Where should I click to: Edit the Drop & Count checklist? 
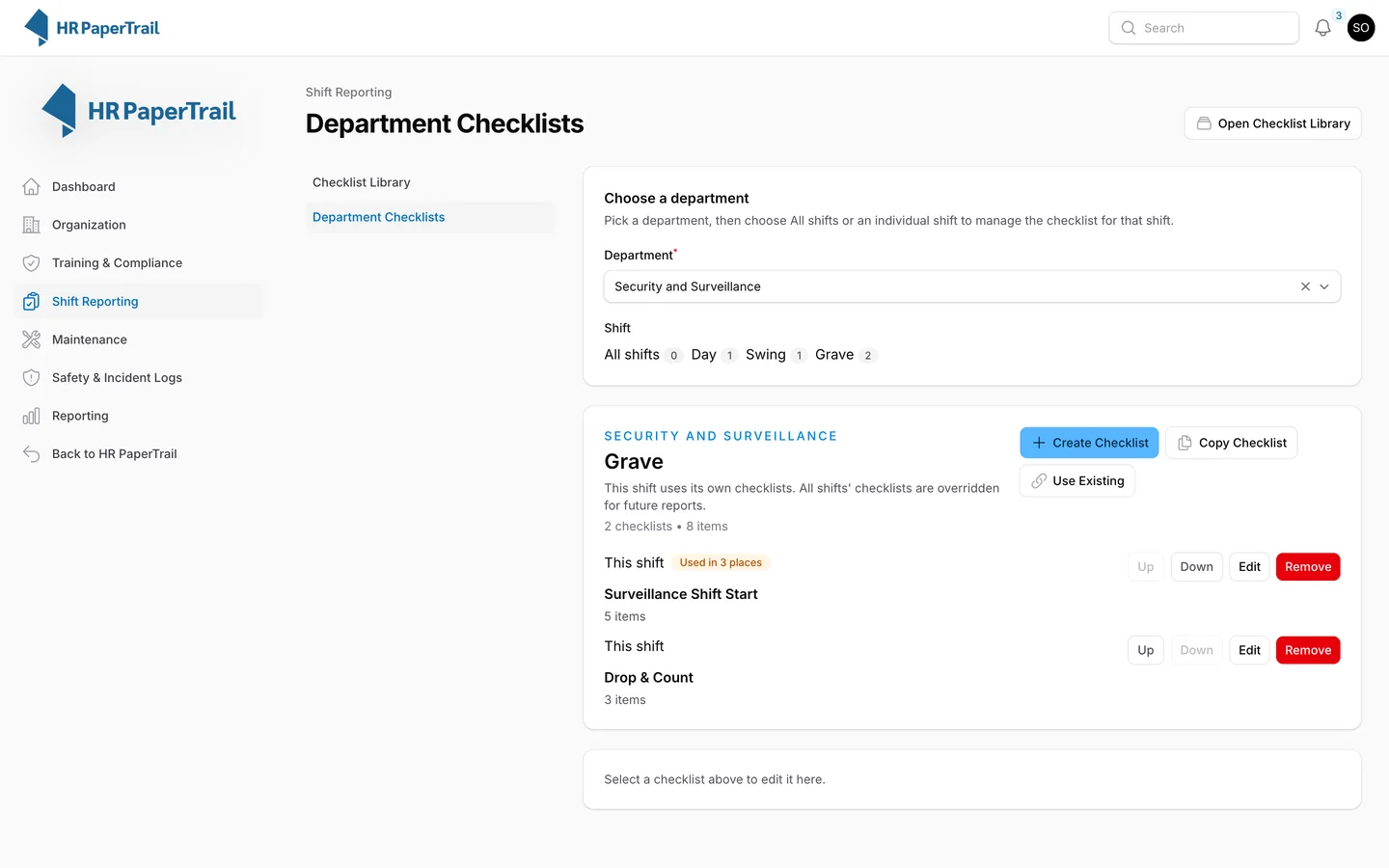1249,650
